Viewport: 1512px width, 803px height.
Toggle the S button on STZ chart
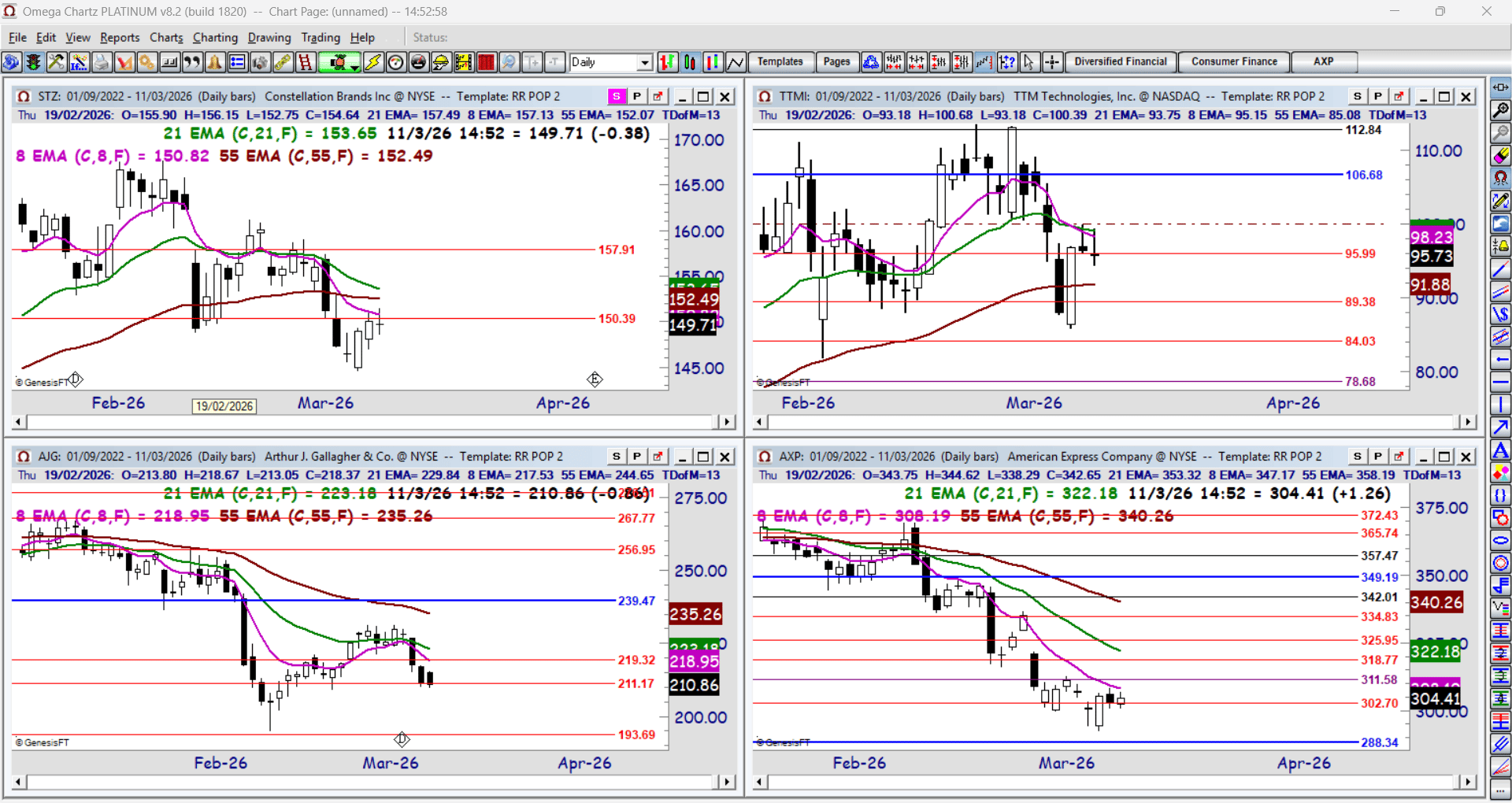click(617, 96)
